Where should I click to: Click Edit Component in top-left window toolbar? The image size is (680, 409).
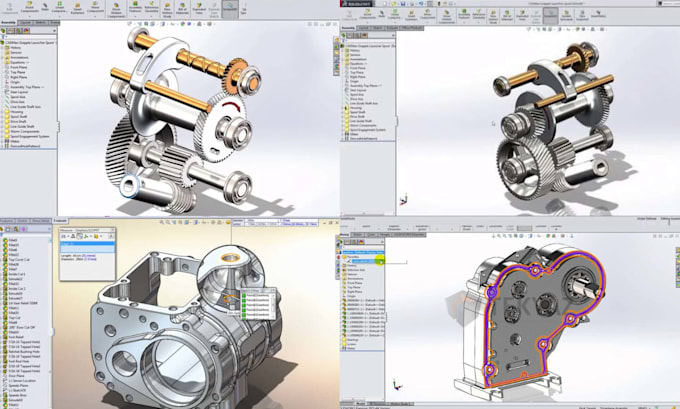point(9,9)
